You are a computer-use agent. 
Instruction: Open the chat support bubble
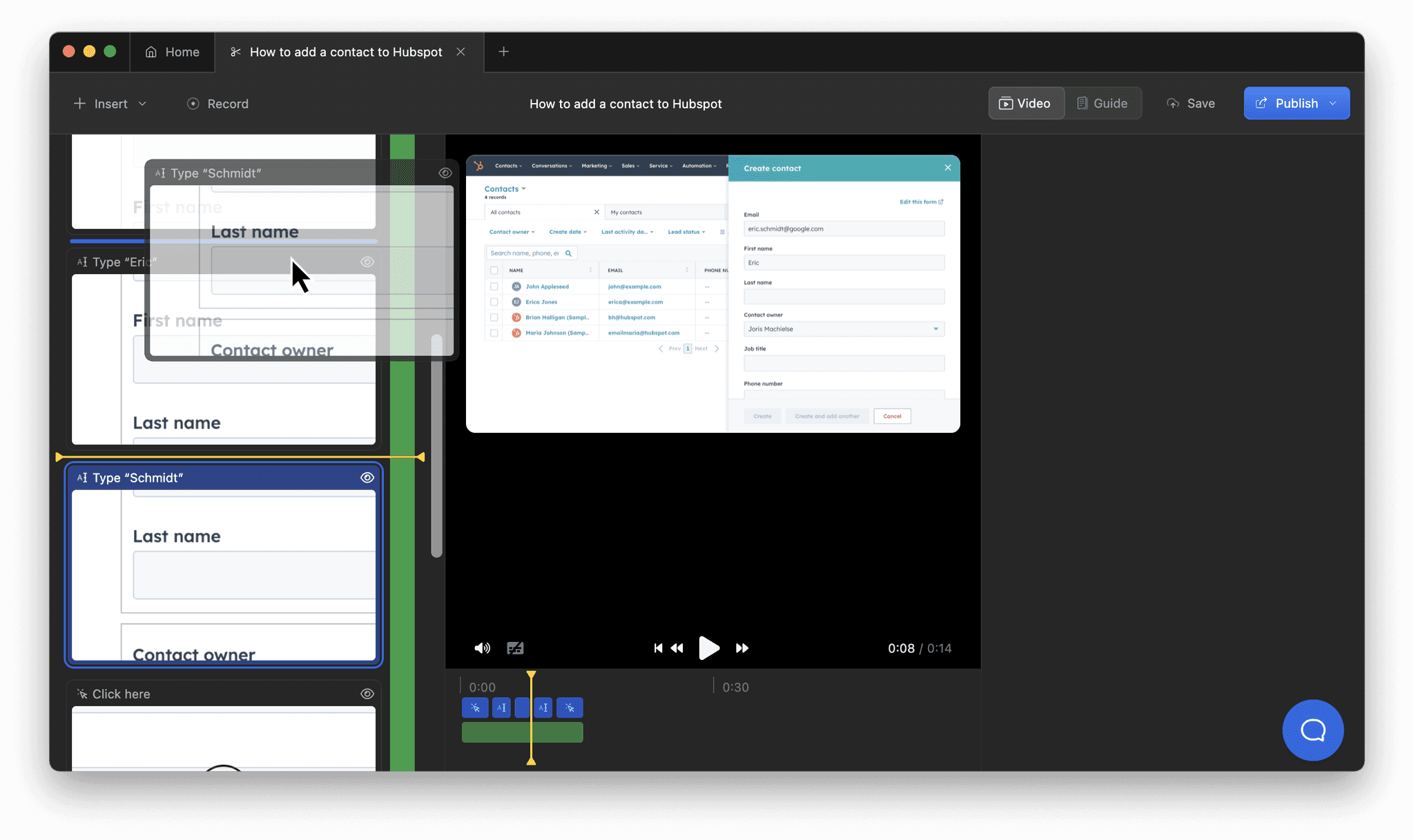[x=1313, y=730]
